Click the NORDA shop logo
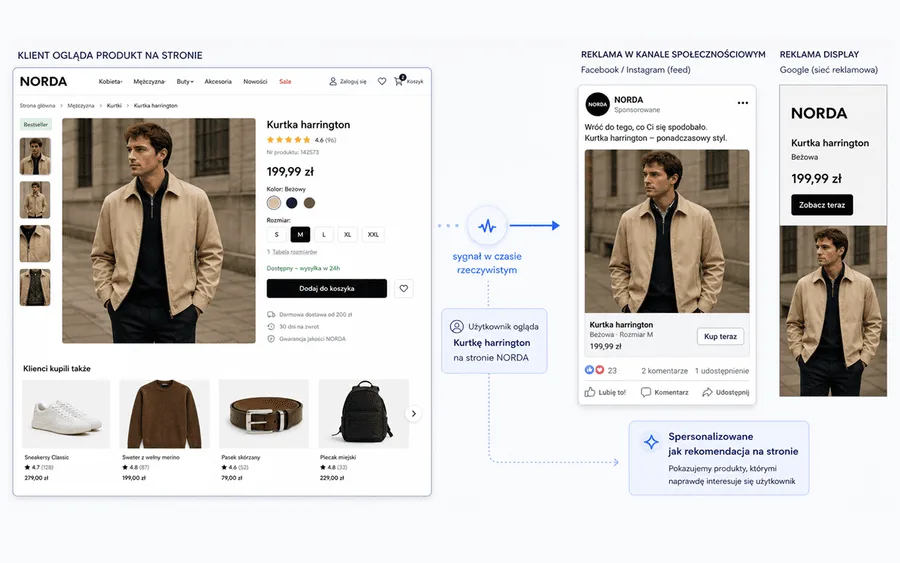The height and width of the screenshot is (563, 900). pos(44,81)
